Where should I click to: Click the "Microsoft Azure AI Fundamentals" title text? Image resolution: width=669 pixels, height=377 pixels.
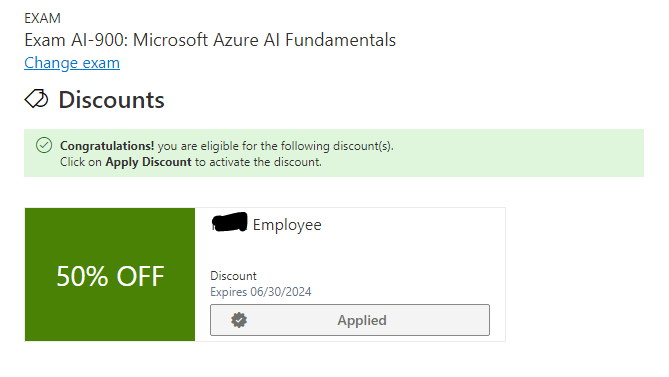click(265, 40)
